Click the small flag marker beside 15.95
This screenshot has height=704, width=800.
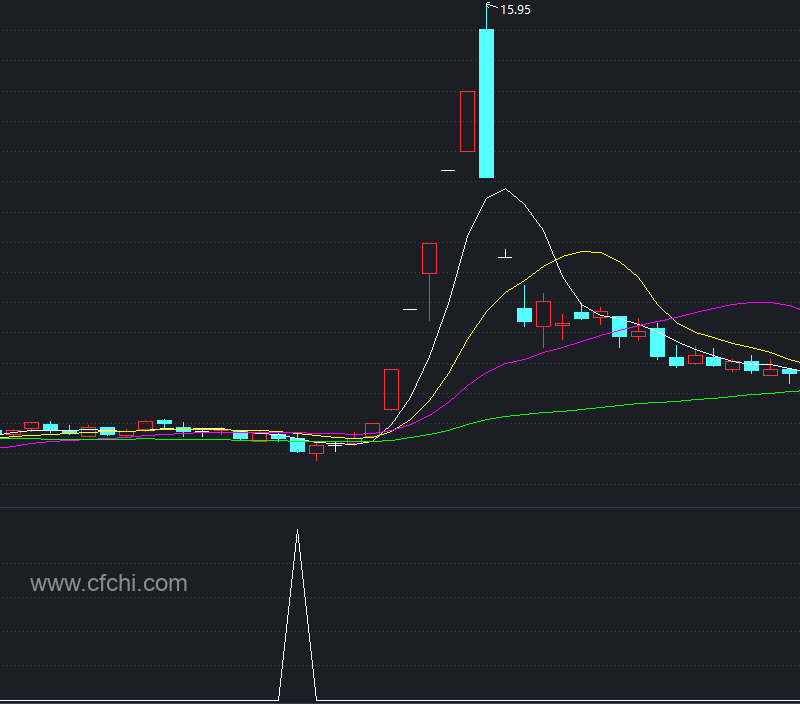click(x=491, y=6)
